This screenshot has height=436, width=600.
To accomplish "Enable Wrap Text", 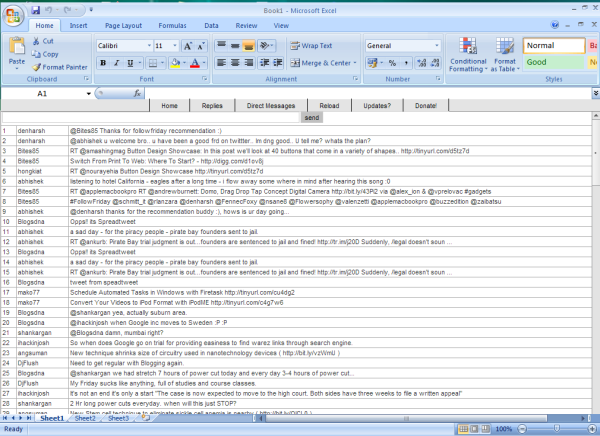I will pyautogui.click(x=311, y=46).
